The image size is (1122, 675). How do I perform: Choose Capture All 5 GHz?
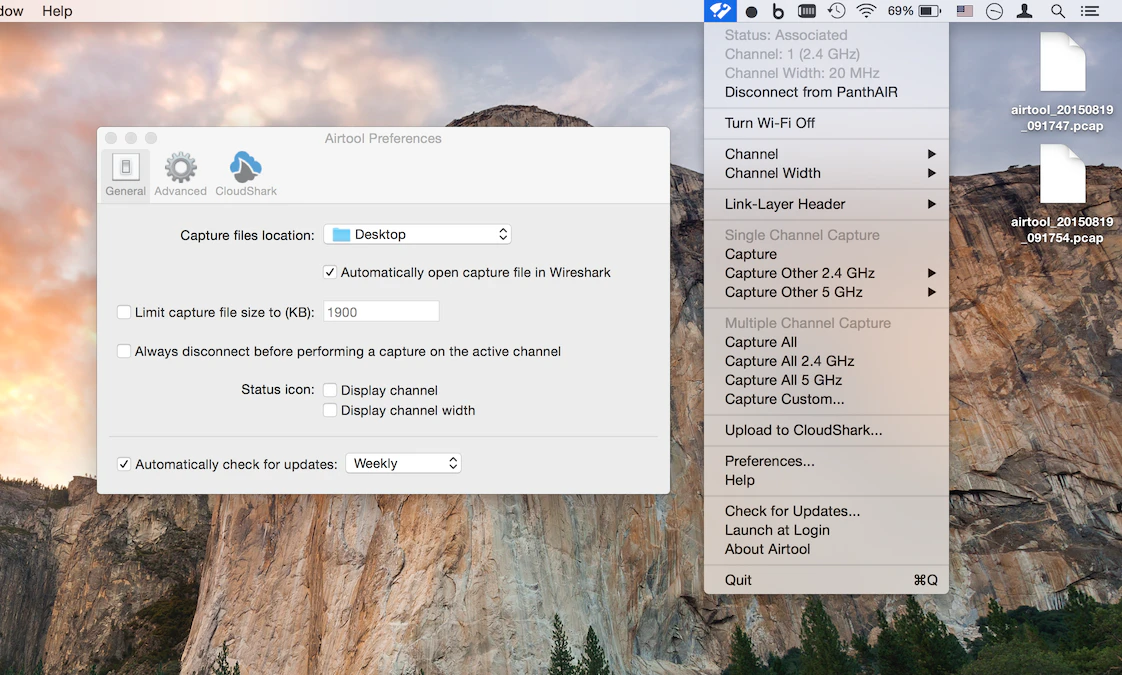(x=826, y=380)
